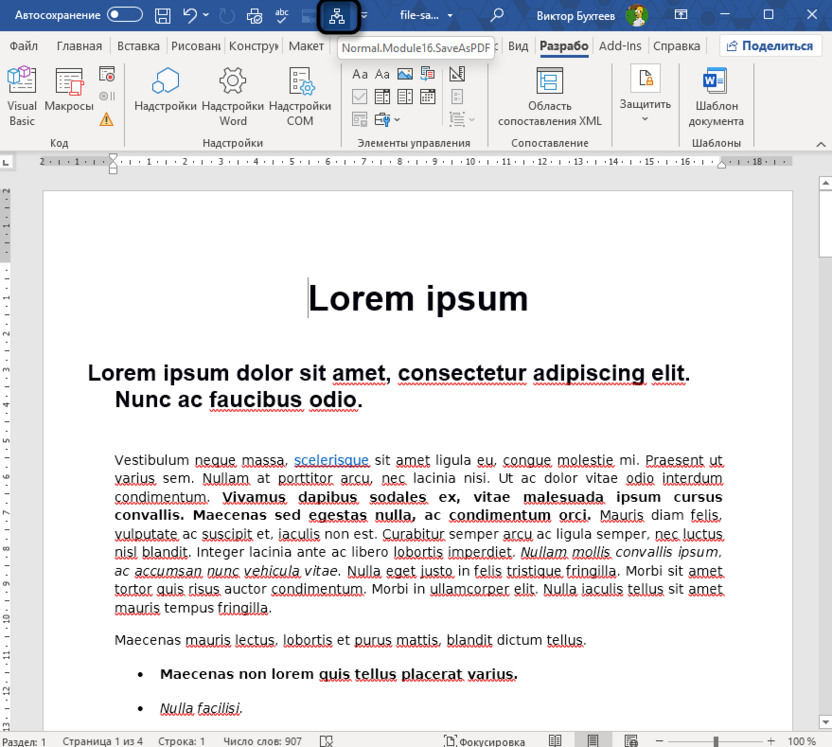Run spelling check abc icon

282,16
